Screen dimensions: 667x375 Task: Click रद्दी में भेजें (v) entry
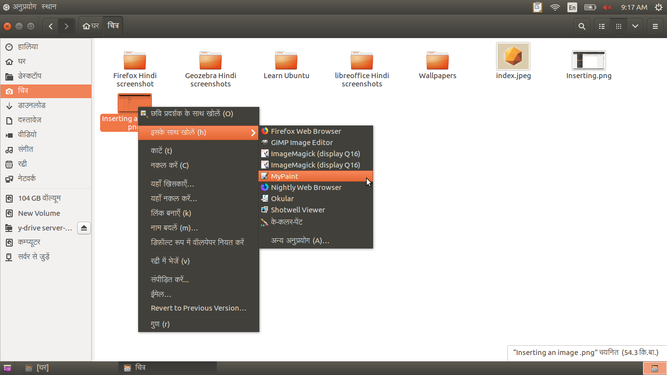(199, 261)
